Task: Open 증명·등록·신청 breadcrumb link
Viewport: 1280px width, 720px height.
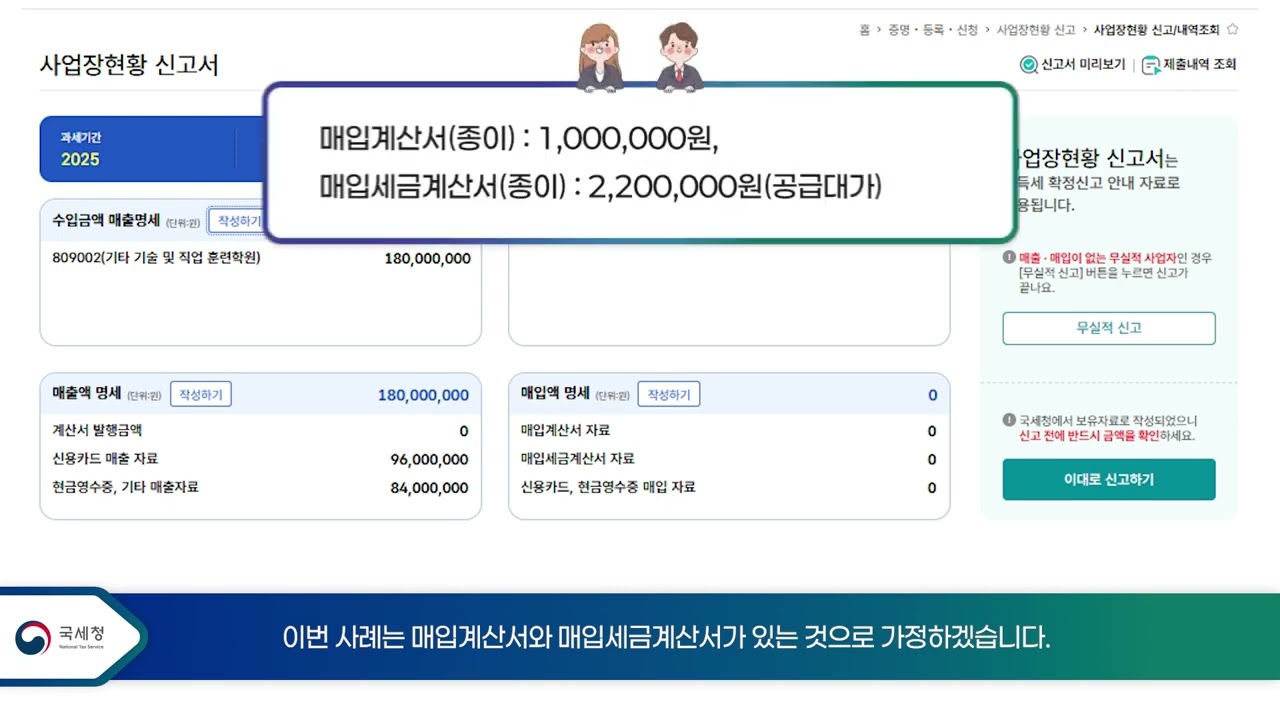Action: [933, 30]
